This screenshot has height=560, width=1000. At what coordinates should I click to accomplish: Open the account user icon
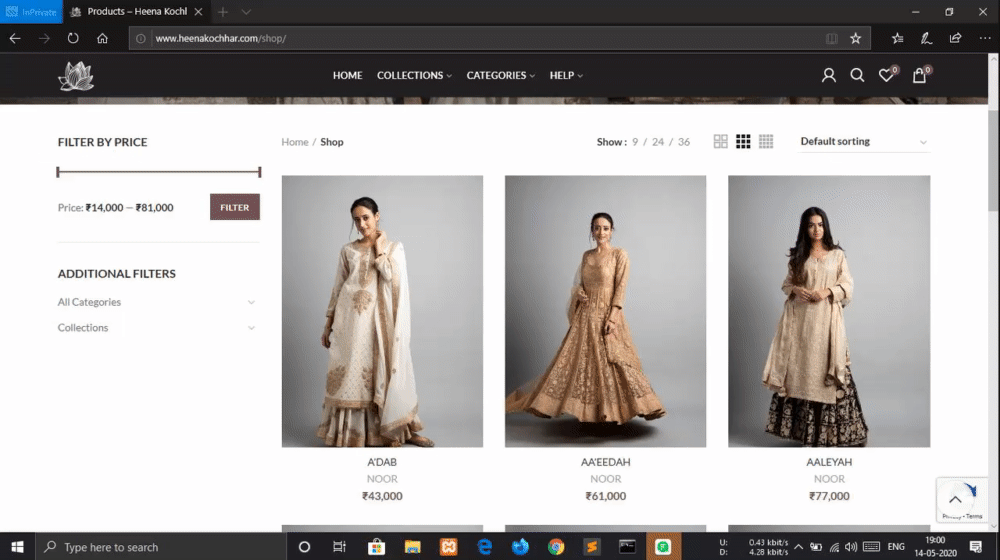(x=828, y=75)
